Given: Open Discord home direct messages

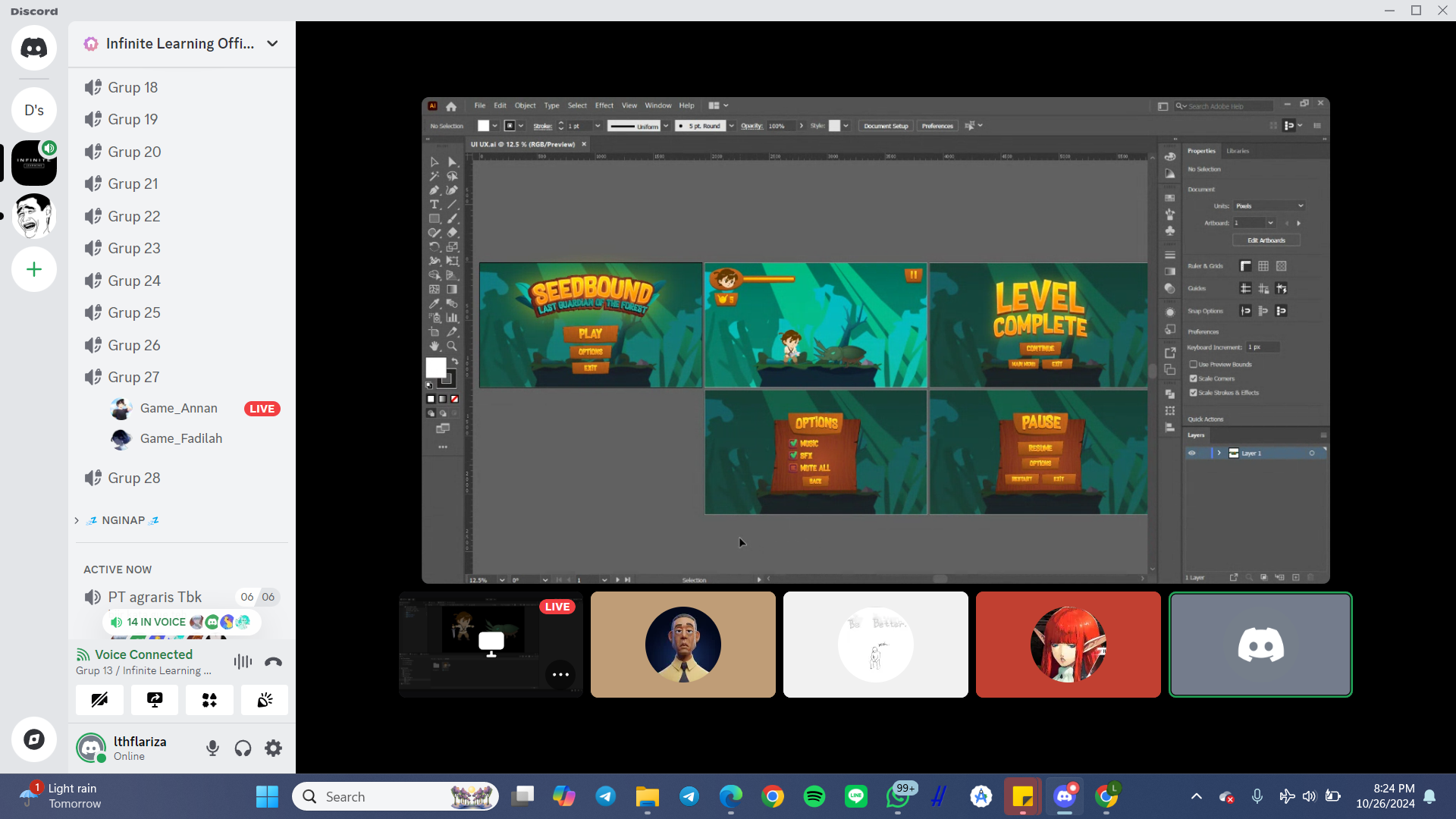Looking at the screenshot, I should tap(34, 48).
